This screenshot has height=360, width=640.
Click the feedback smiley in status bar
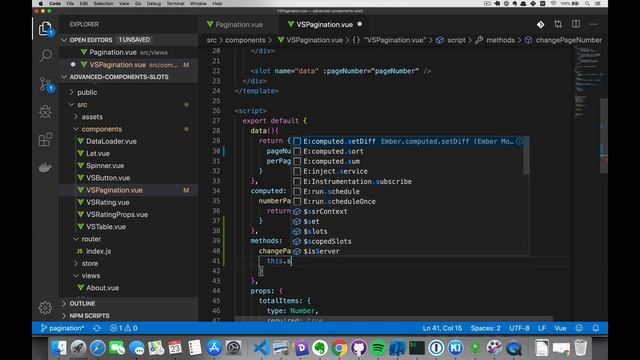click(579, 328)
